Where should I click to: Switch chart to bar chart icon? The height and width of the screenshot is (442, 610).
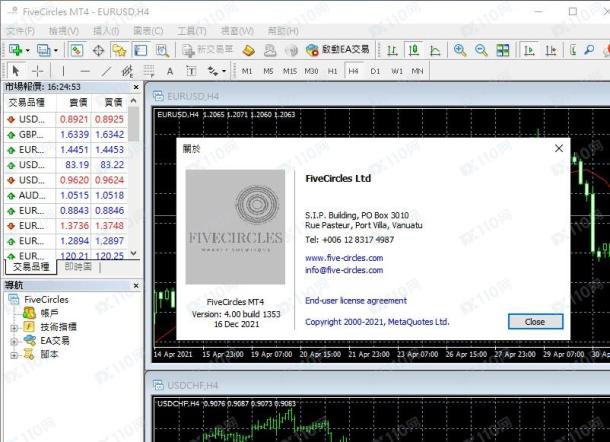click(x=392, y=50)
